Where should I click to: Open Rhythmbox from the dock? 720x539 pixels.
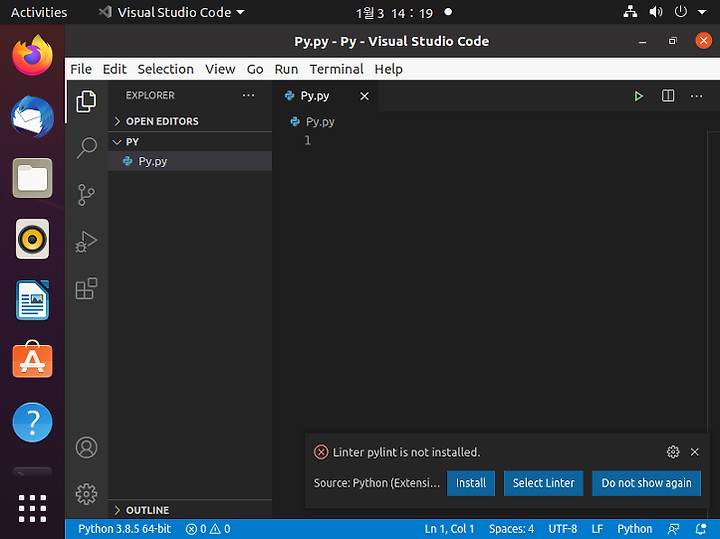[32, 239]
